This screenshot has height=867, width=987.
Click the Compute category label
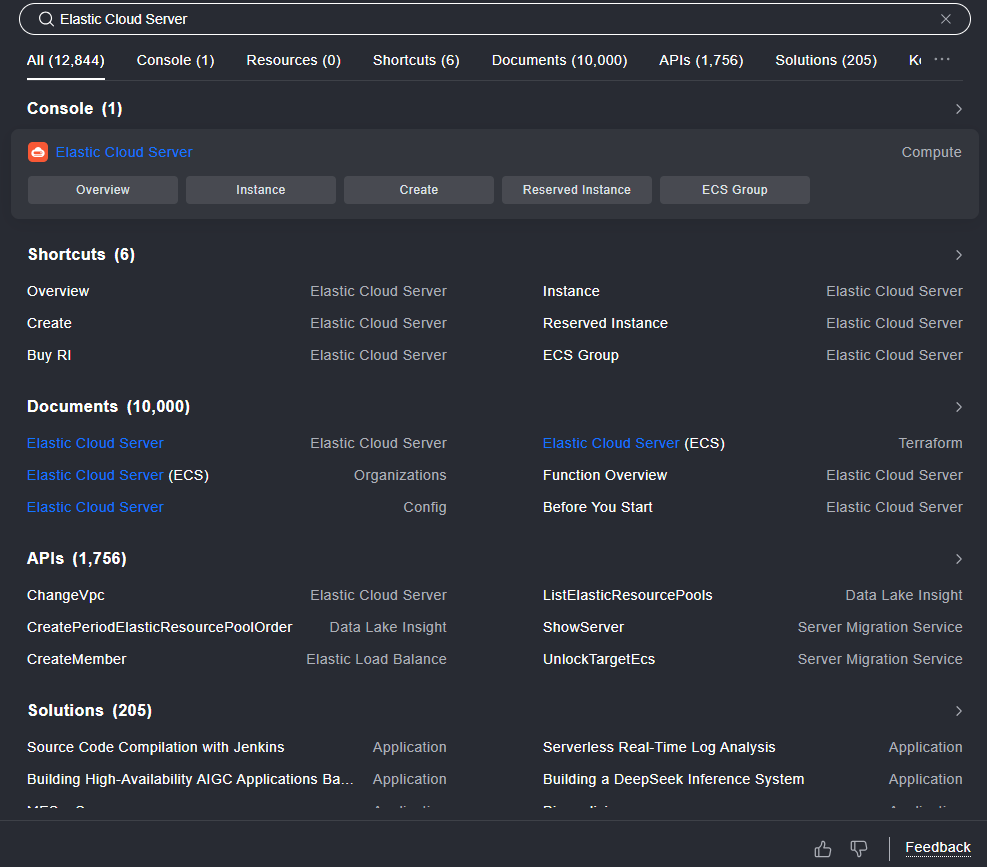click(x=931, y=152)
